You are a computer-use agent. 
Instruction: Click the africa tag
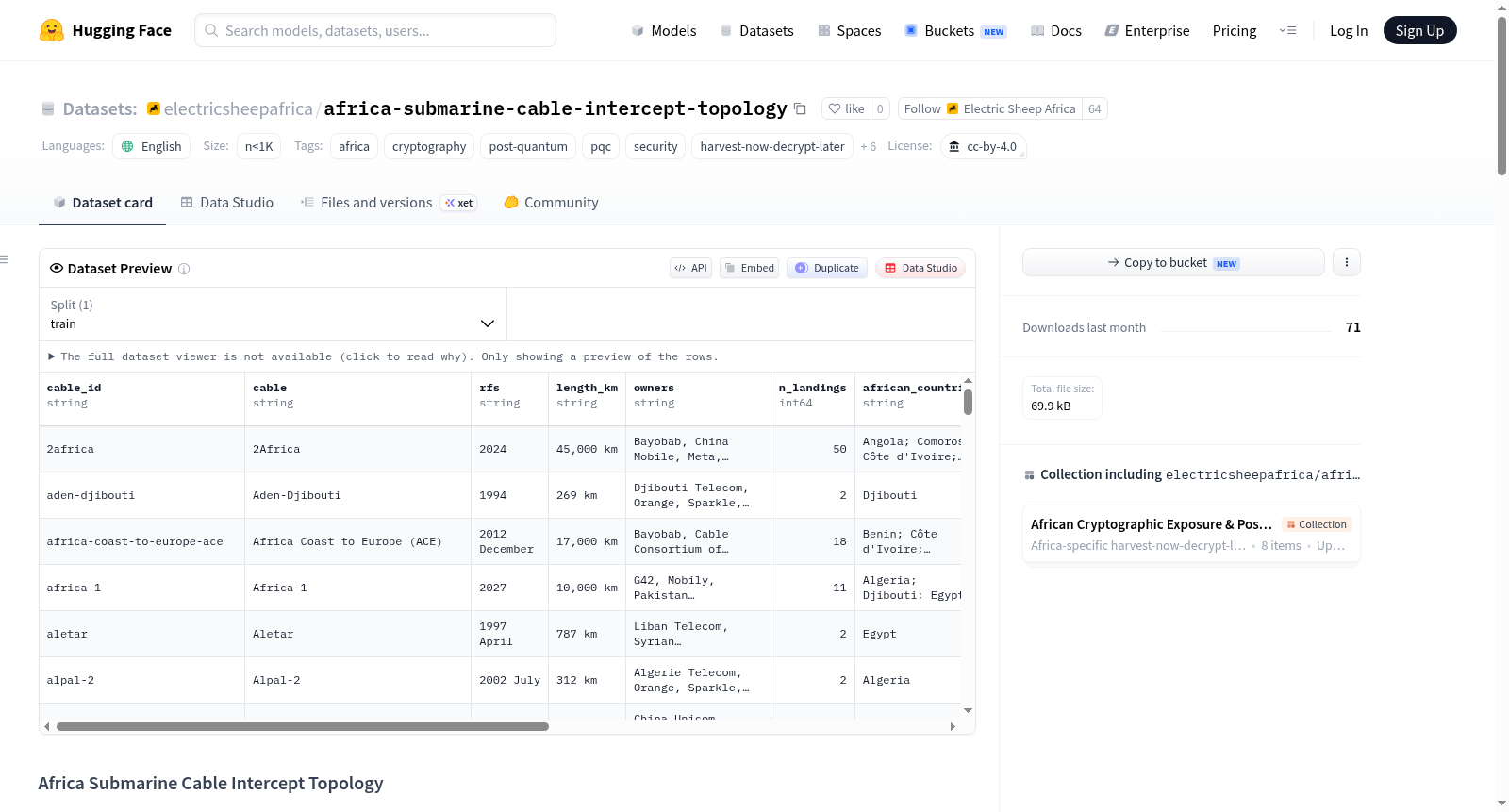pyautogui.click(x=355, y=146)
